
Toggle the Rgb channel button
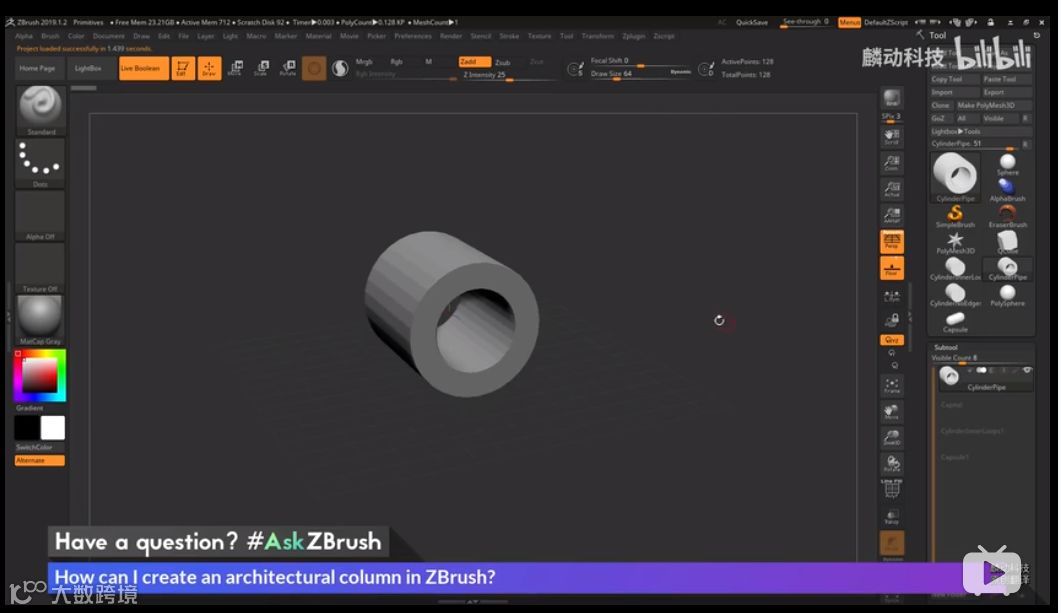point(397,62)
